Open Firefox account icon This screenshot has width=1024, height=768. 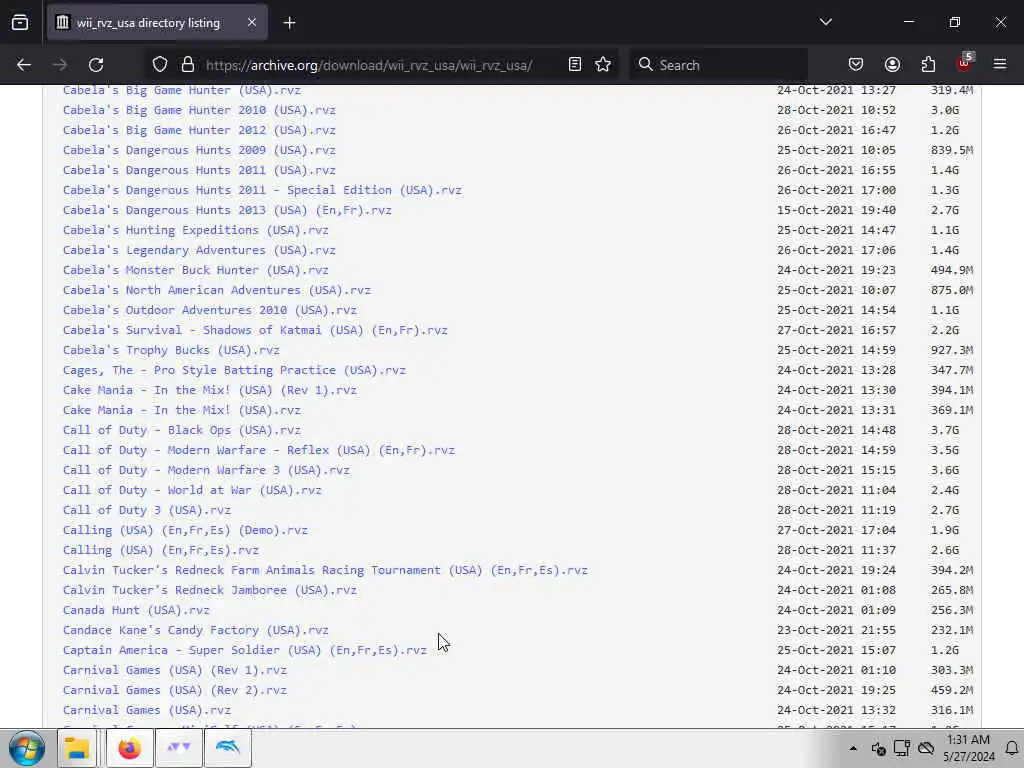[892, 65]
